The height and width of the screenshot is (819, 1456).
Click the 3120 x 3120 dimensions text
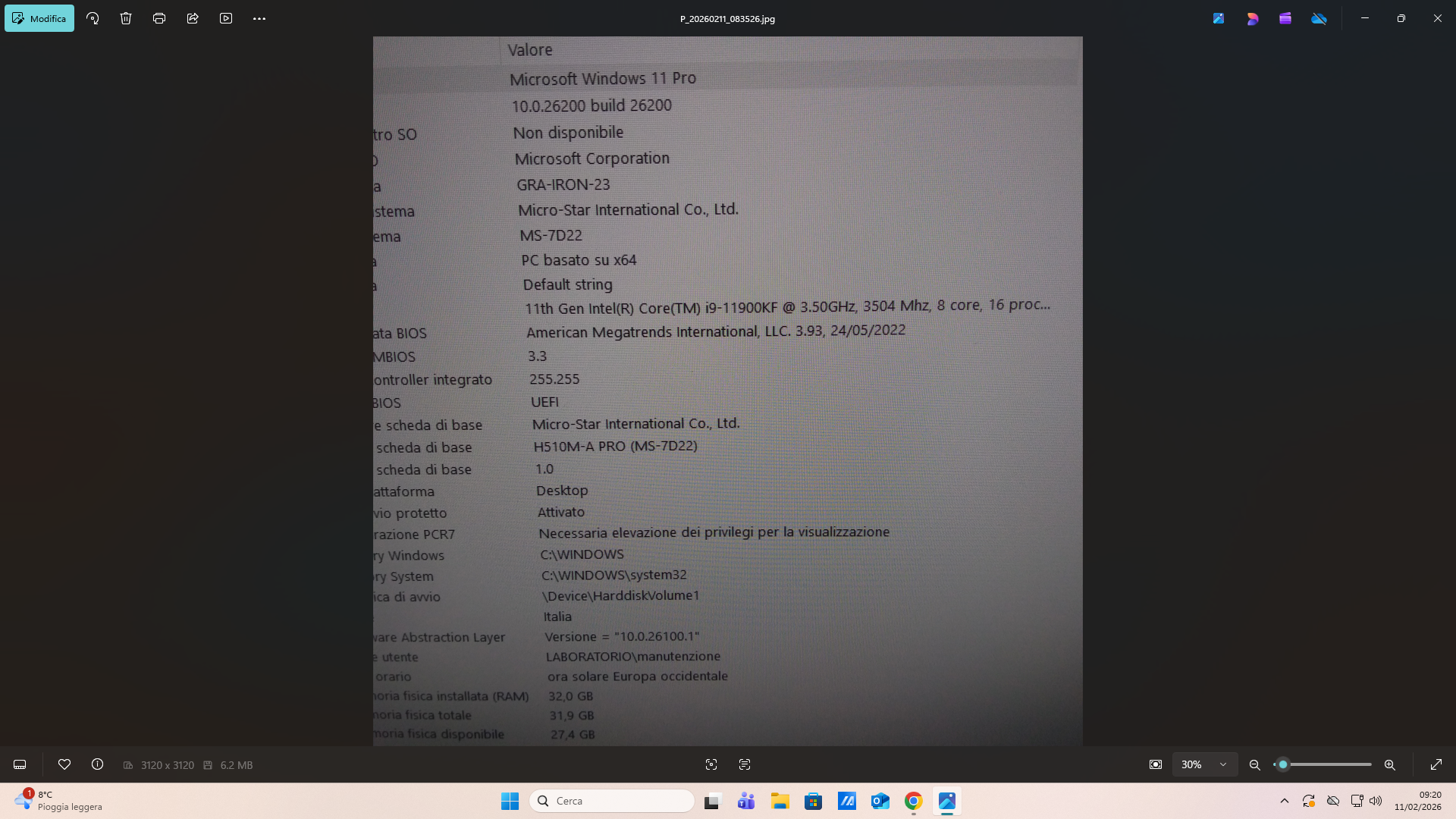pyautogui.click(x=168, y=765)
